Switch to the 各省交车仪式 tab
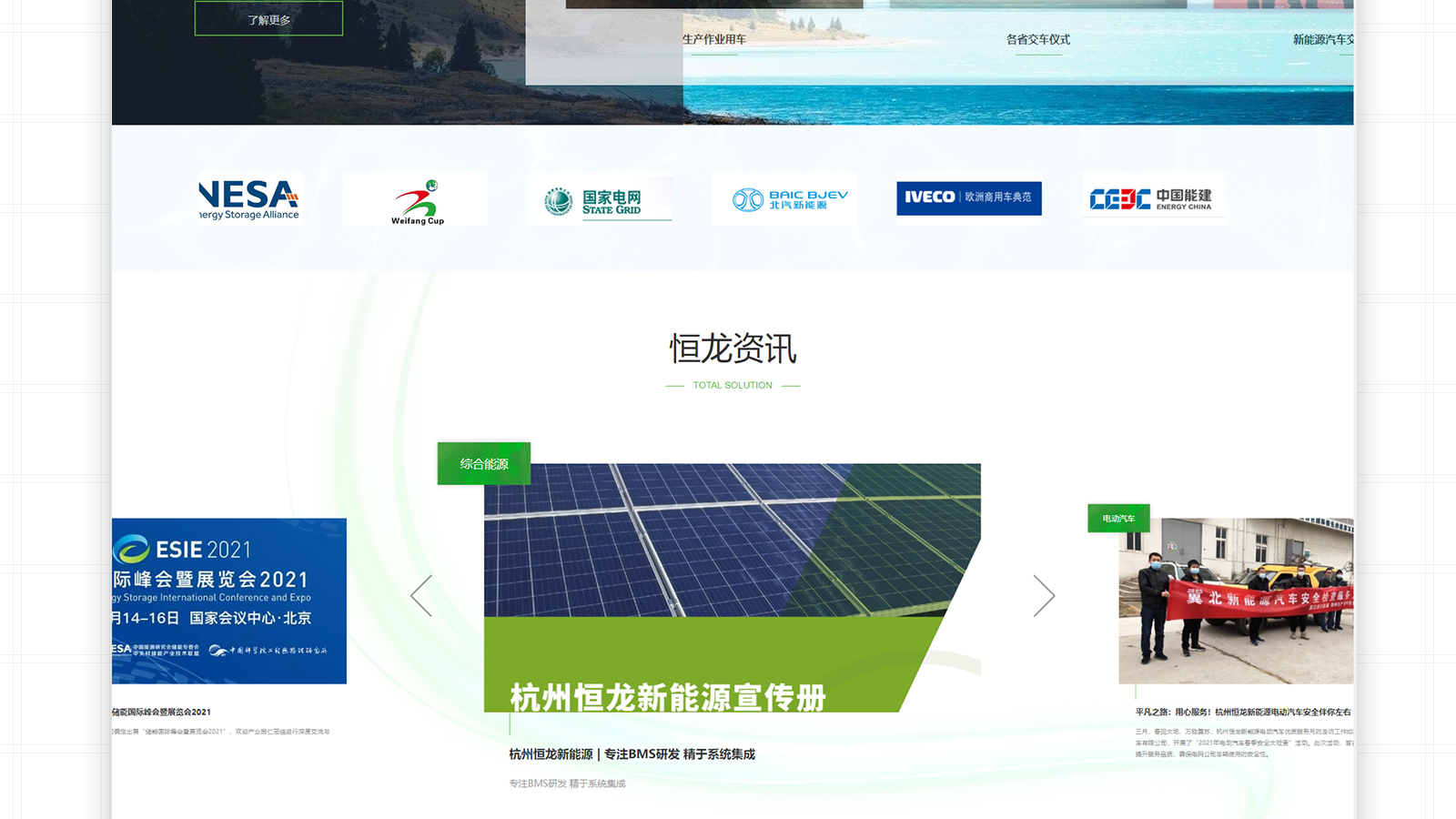The width and height of the screenshot is (1456, 819). click(x=1037, y=39)
